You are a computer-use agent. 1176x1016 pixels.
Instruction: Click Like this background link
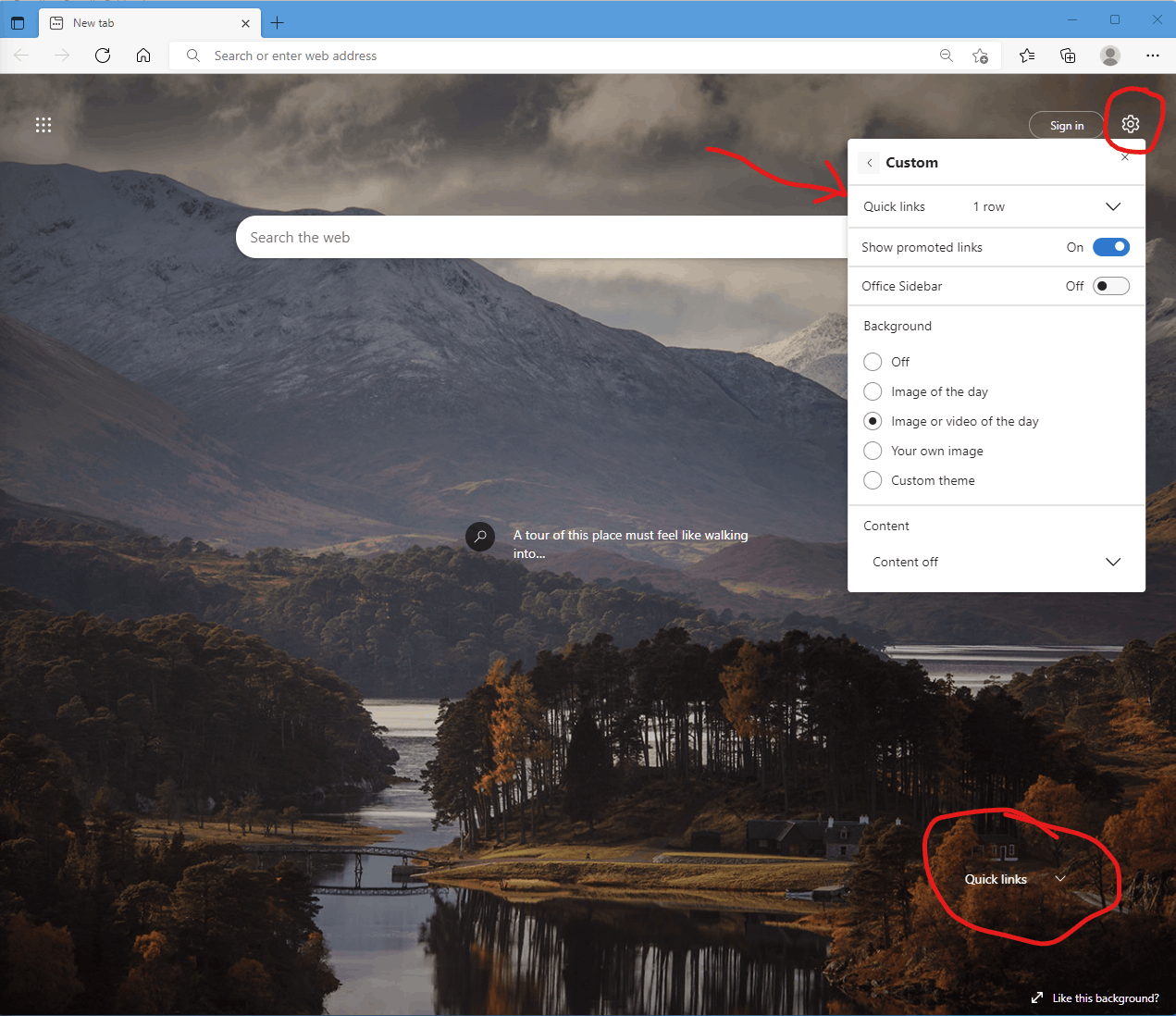[1096, 997]
